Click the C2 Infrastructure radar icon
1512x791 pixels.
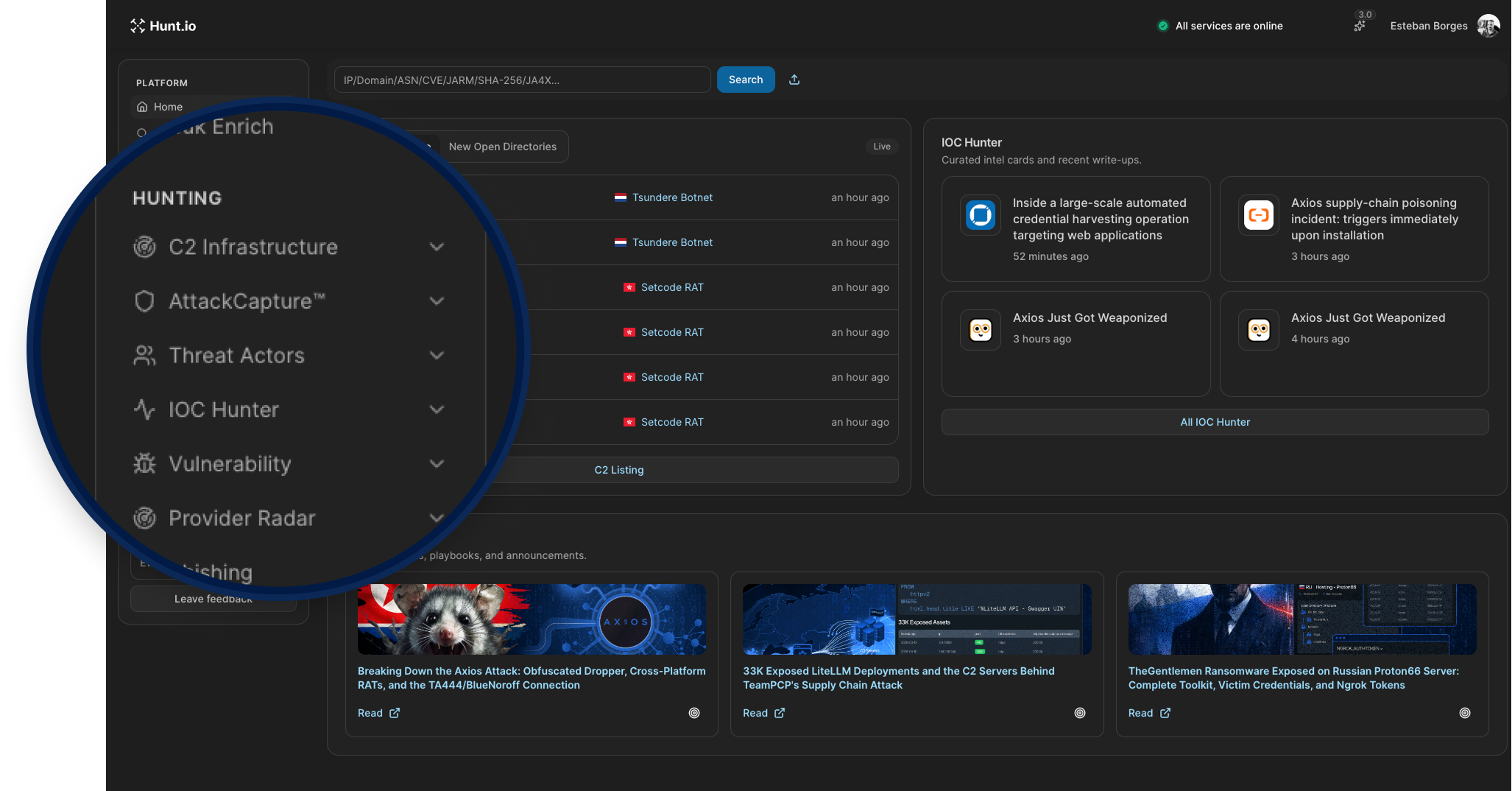pyautogui.click(x=144, y=247)
